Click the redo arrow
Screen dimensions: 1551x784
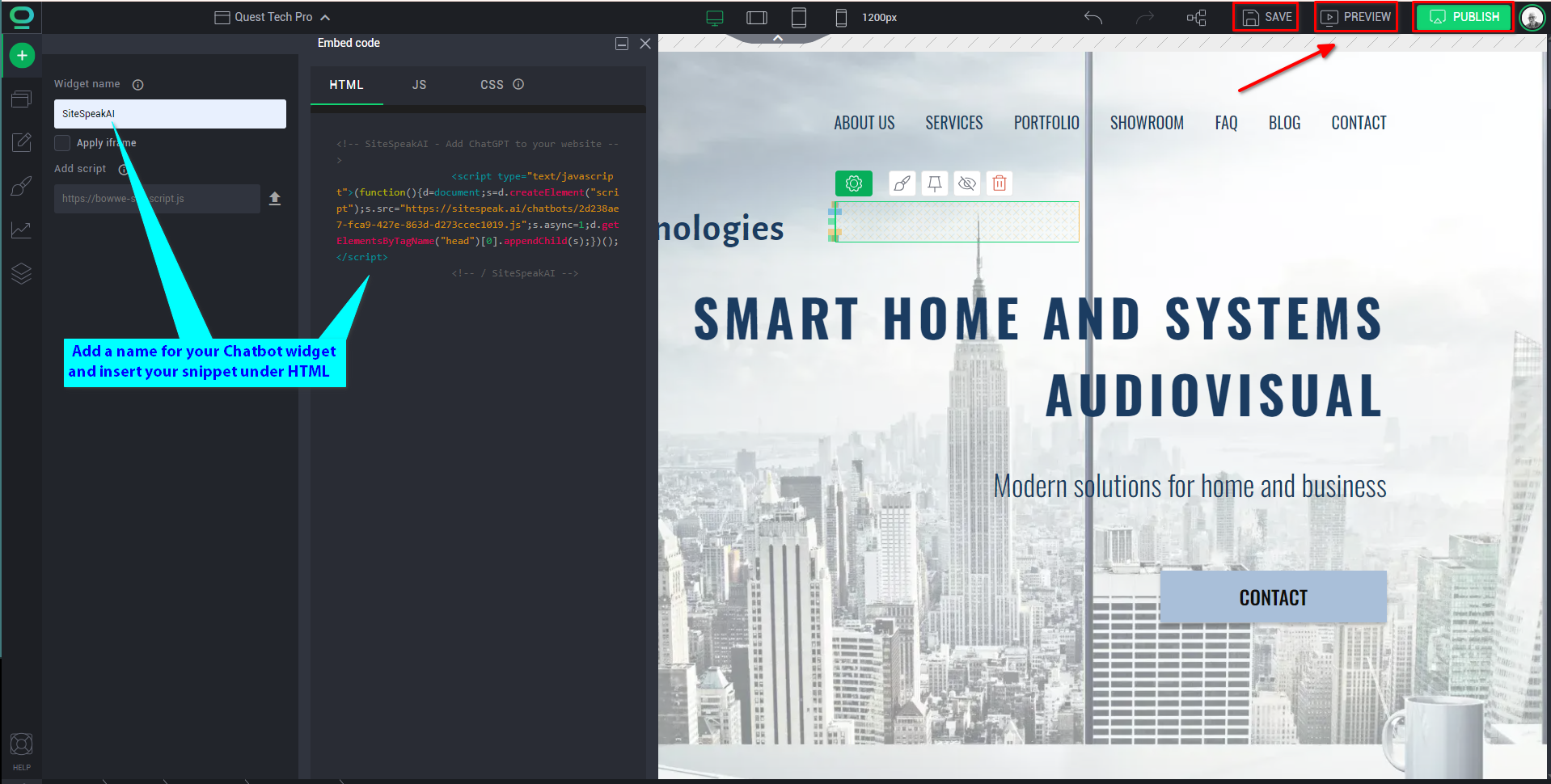click(1145, 18)
